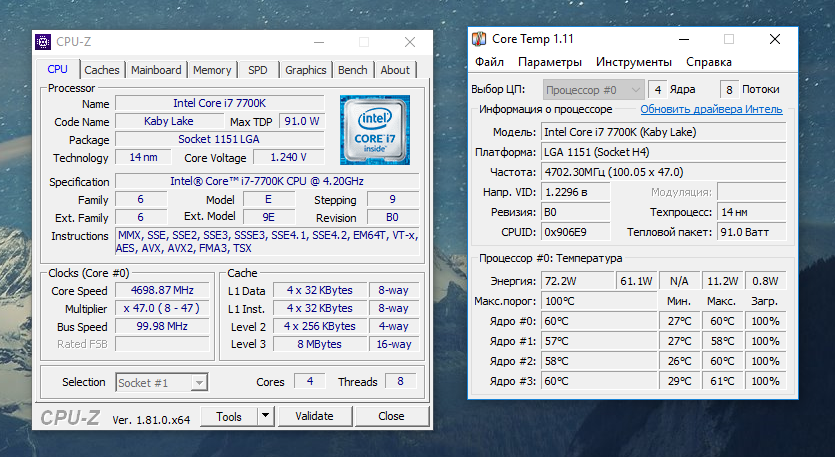Switch to the Graphics tab
The width and height of the screenshot is (835, 457).
click(306, 70)
